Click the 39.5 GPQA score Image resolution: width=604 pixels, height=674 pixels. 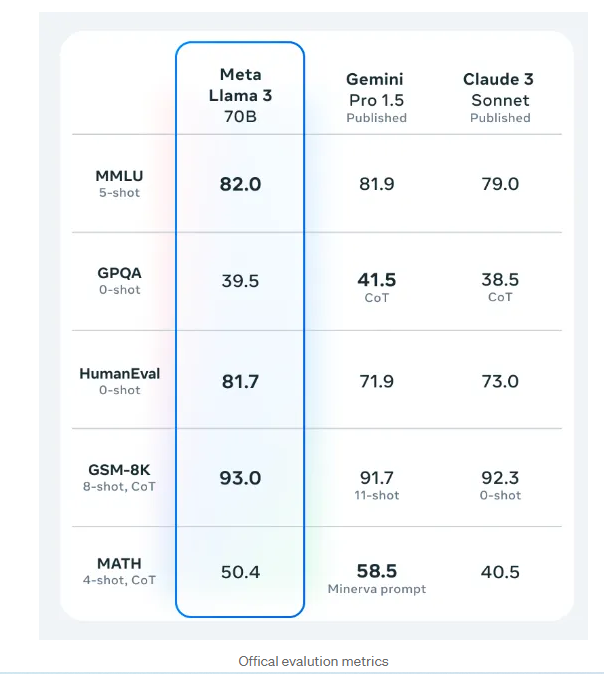(x=240, y=281)
